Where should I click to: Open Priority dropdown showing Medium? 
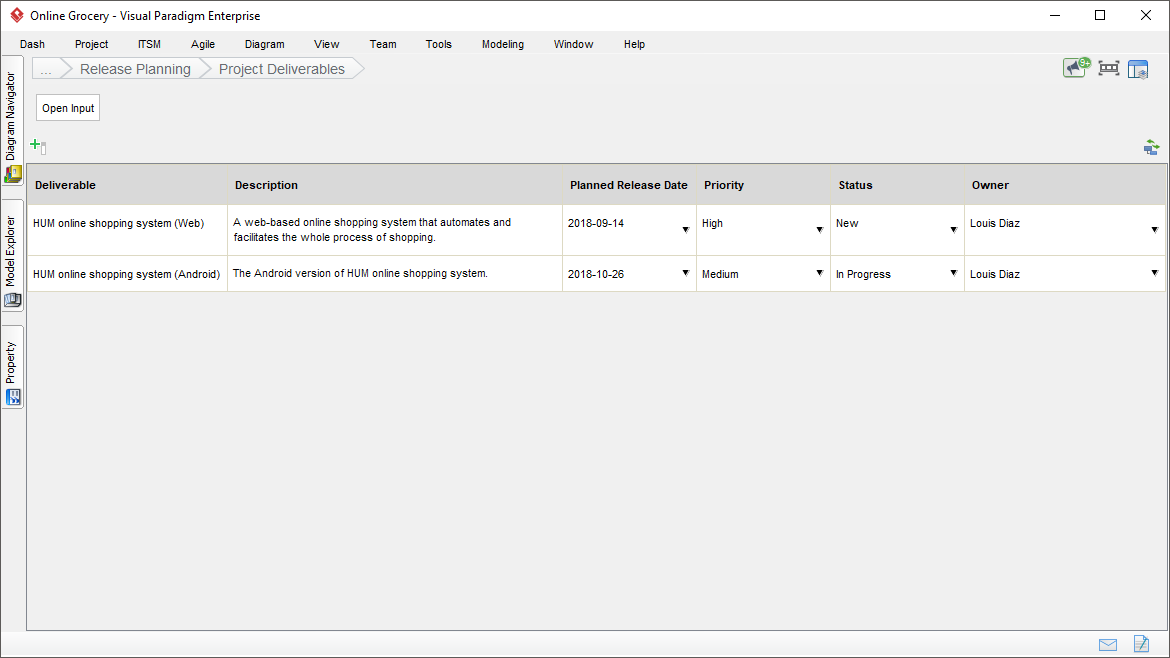coord(819,273)
